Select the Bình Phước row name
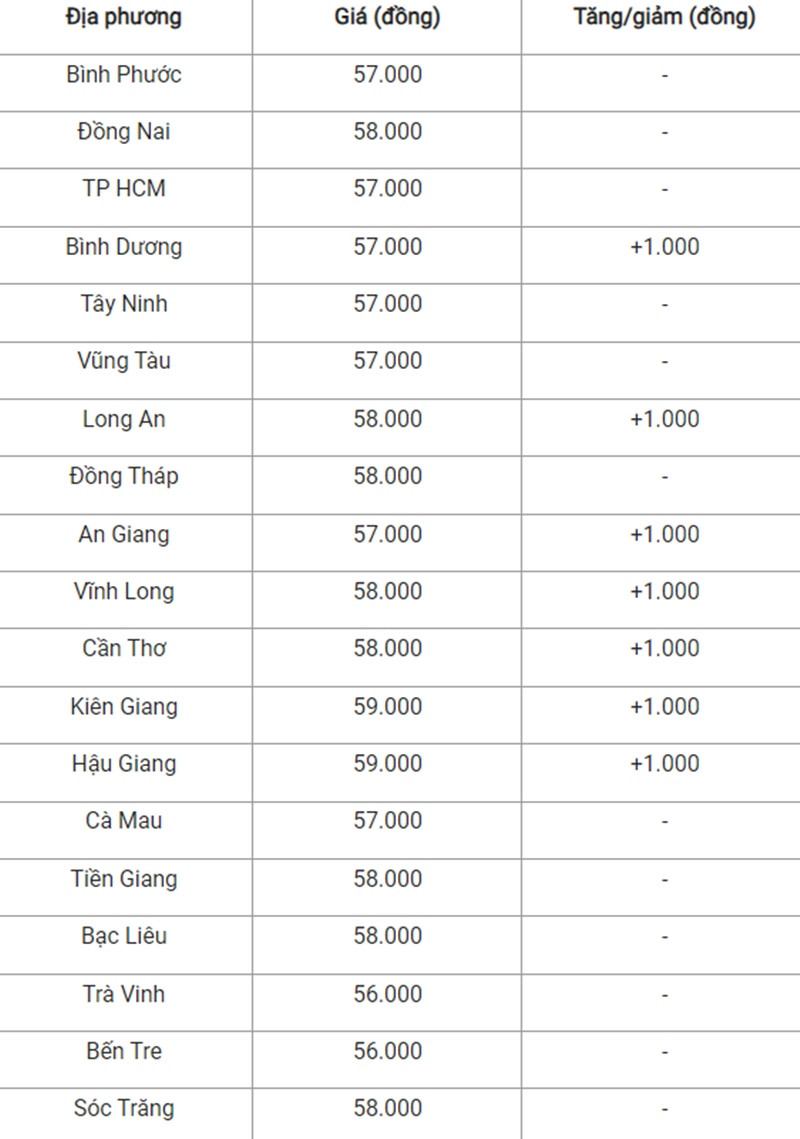The height and width of the screenshot is (1139, 800). click(x=124, y=75)
